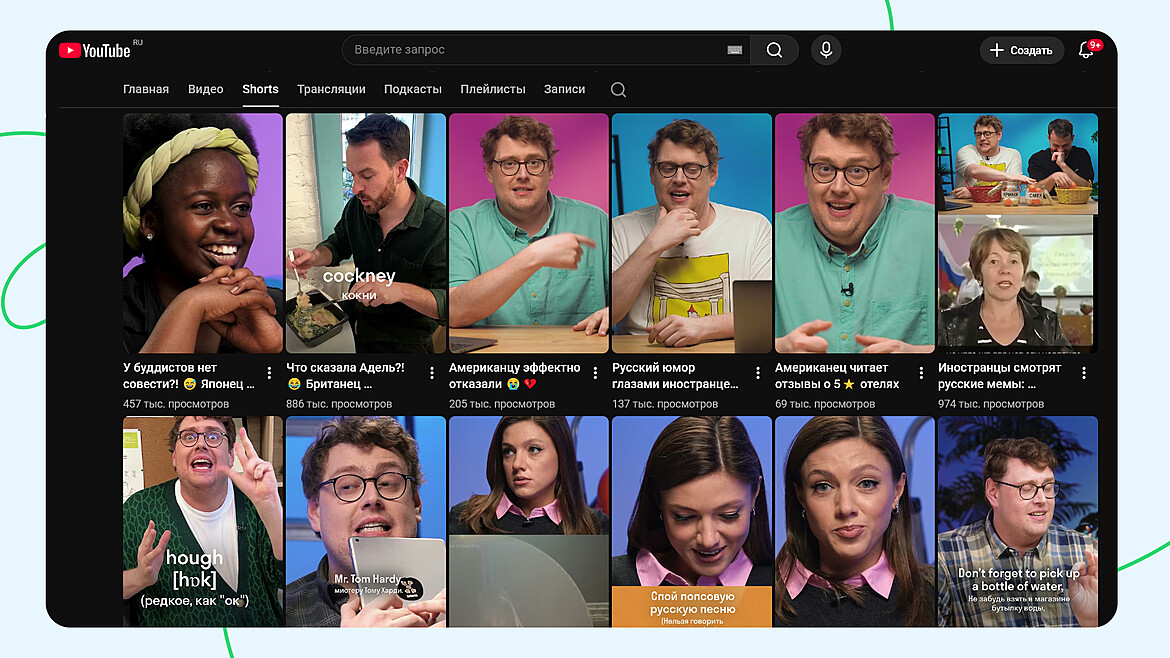Open the Плейлисты tab
Viewport: 1170px width, 658px height.
click(492, 89)
